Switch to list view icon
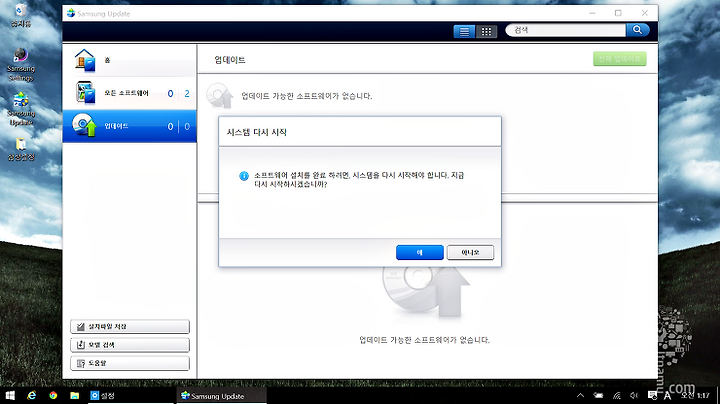The height and width of the screenshot is (404, 720). tap(464, 31)
